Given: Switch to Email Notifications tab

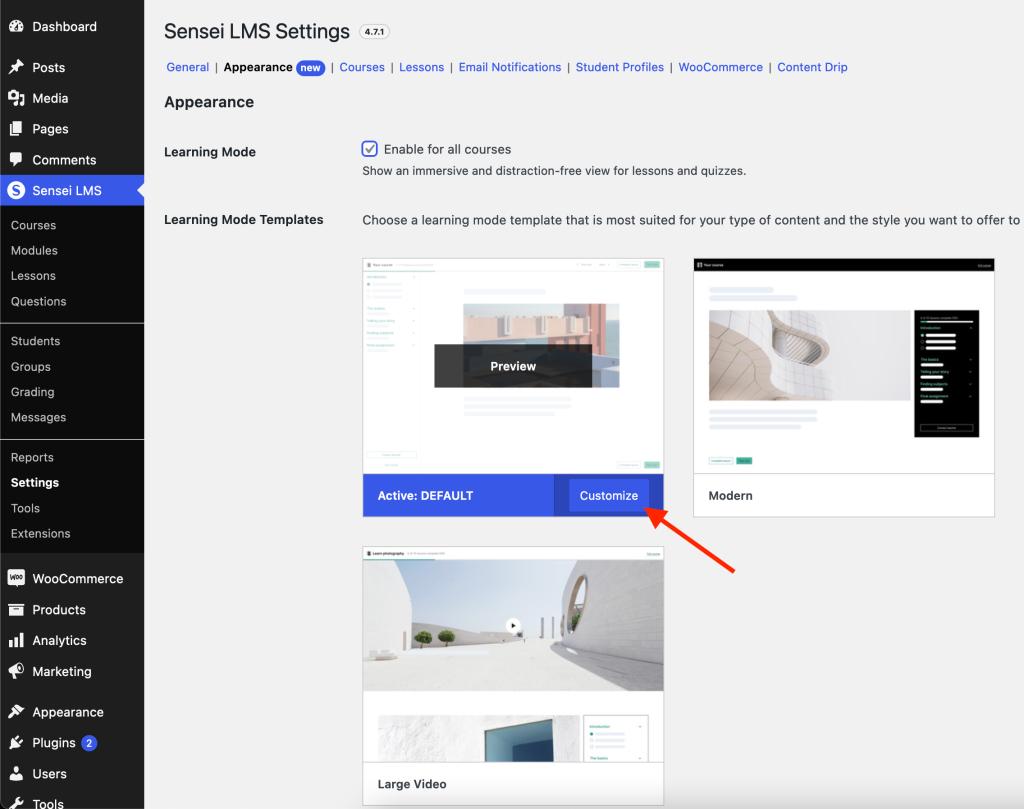Looking at the screenshot, I should click(509, 67).
